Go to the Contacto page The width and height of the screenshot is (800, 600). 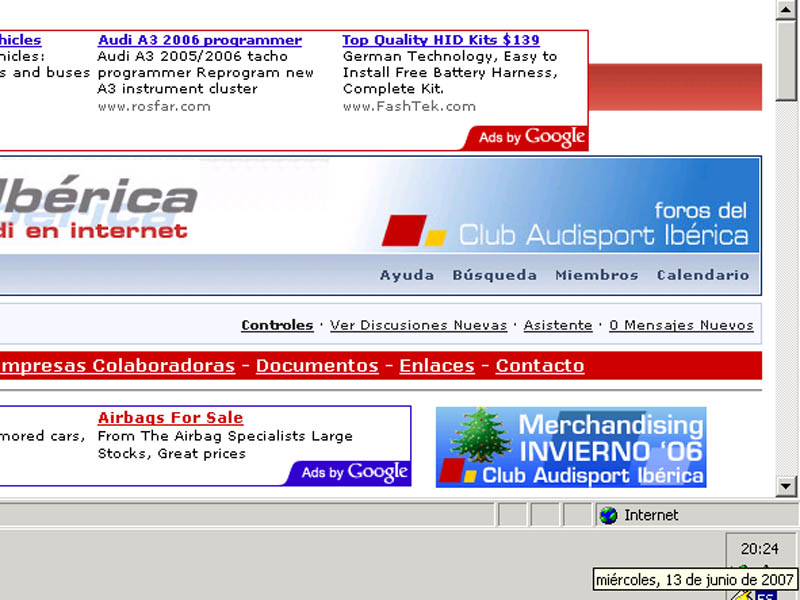point(540,365)
